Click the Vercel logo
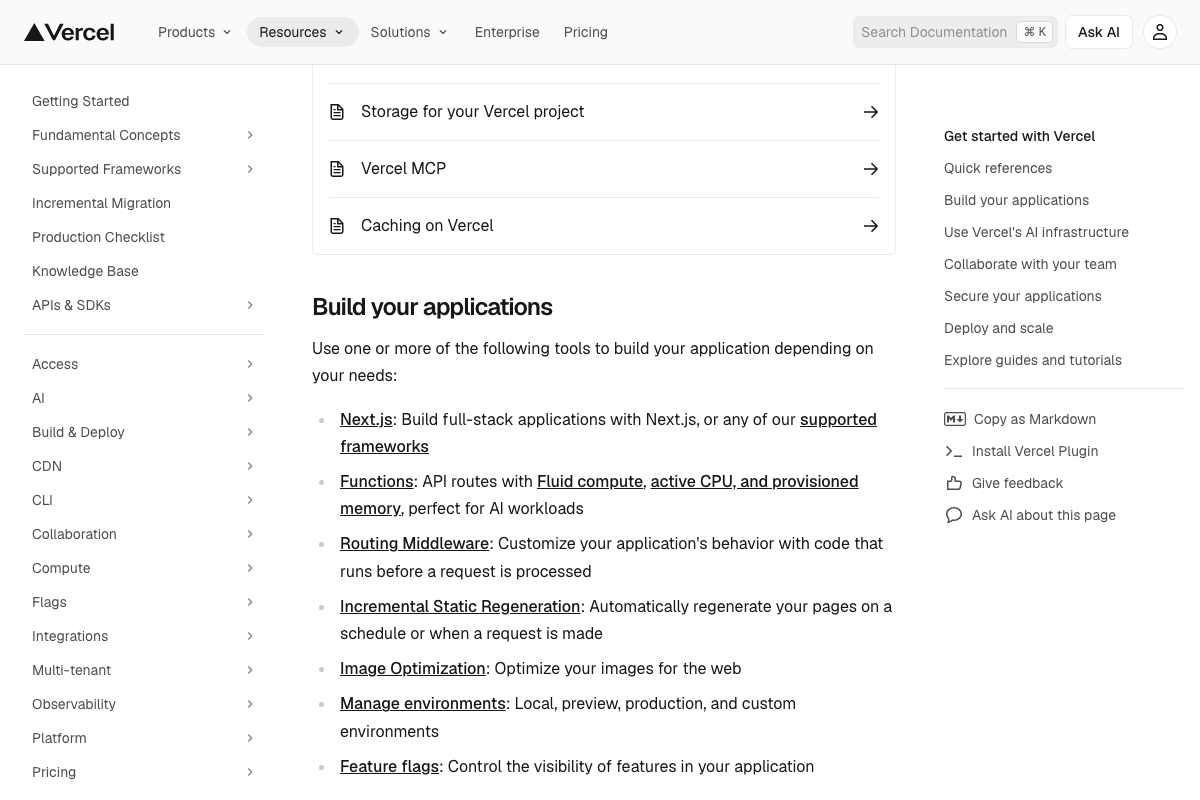Image resolution: width=1200 pixels, height=800 pixels. point(69,32)
